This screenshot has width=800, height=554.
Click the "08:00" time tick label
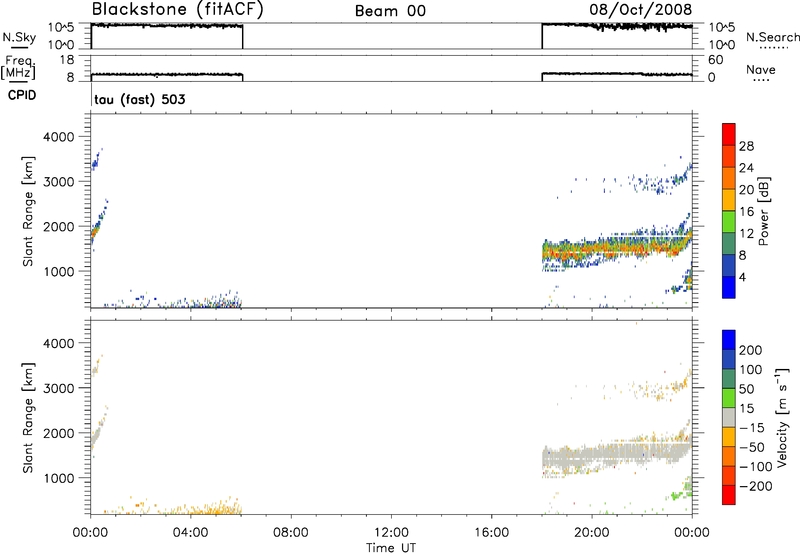[291, 533]
